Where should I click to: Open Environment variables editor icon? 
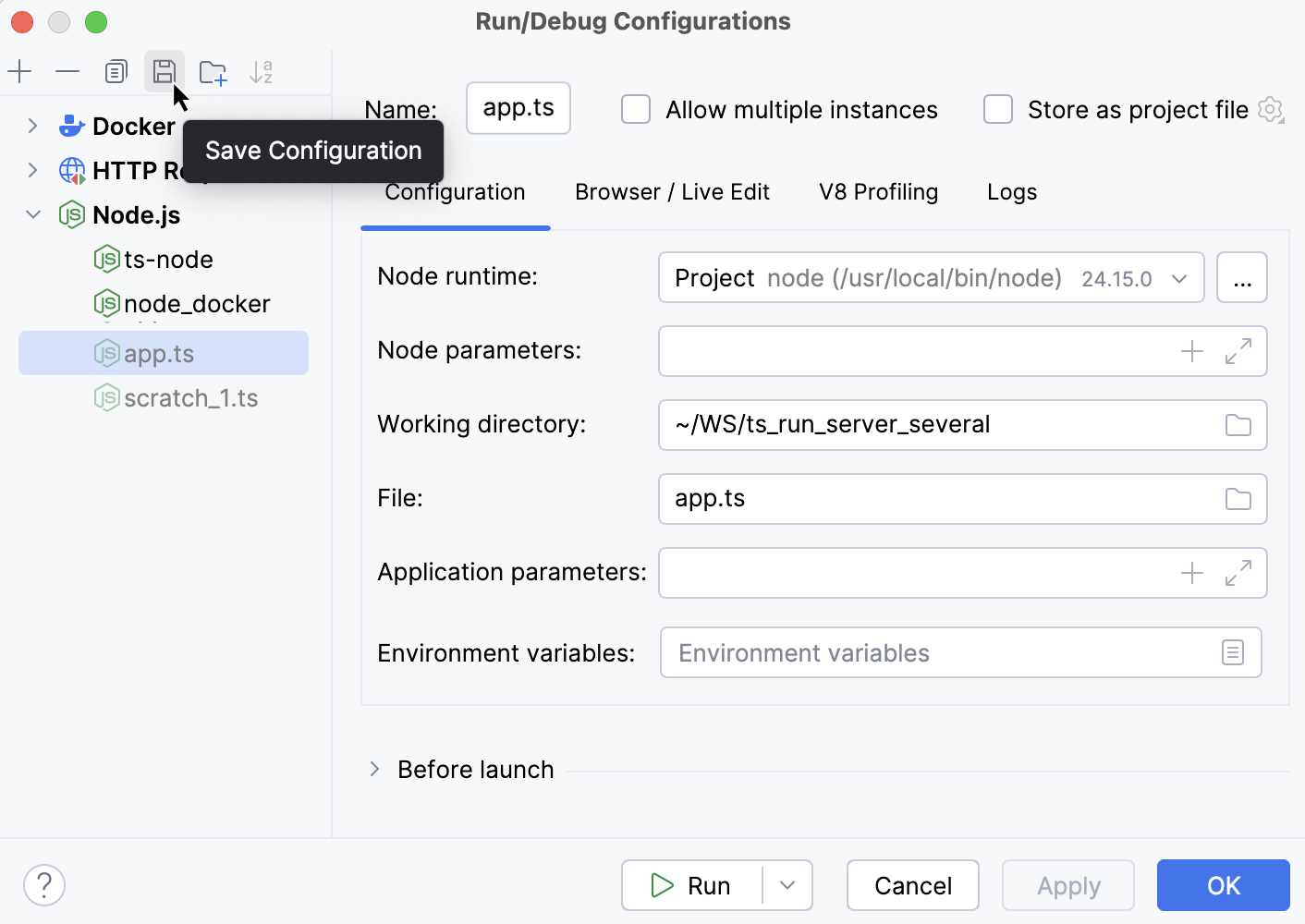pyautogui.click(x=1233, y=652)
